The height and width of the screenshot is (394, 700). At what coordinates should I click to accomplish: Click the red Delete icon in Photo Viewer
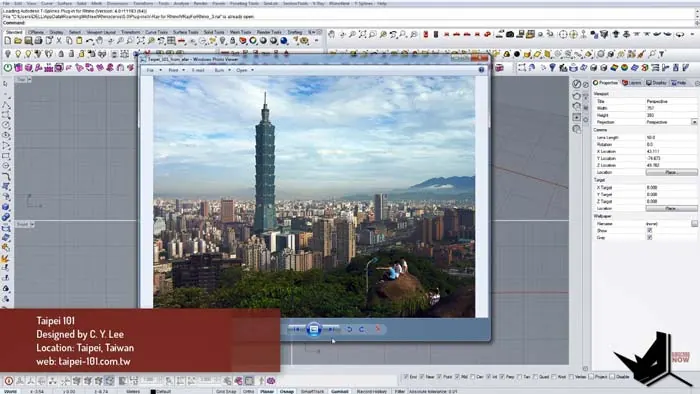pyautogui.click(x=378, y=329)
